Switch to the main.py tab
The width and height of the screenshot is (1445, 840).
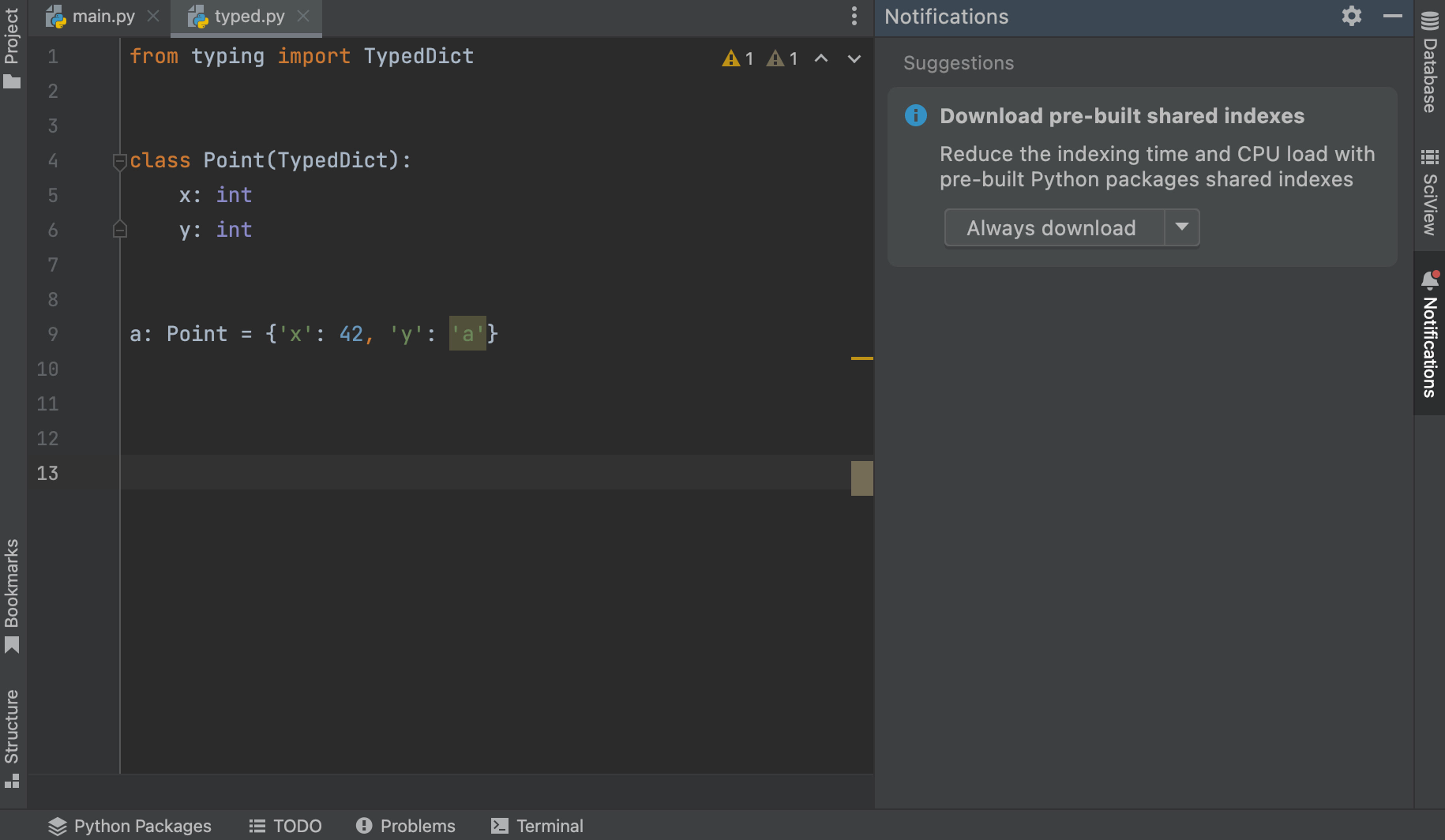[x=103, y=16]
